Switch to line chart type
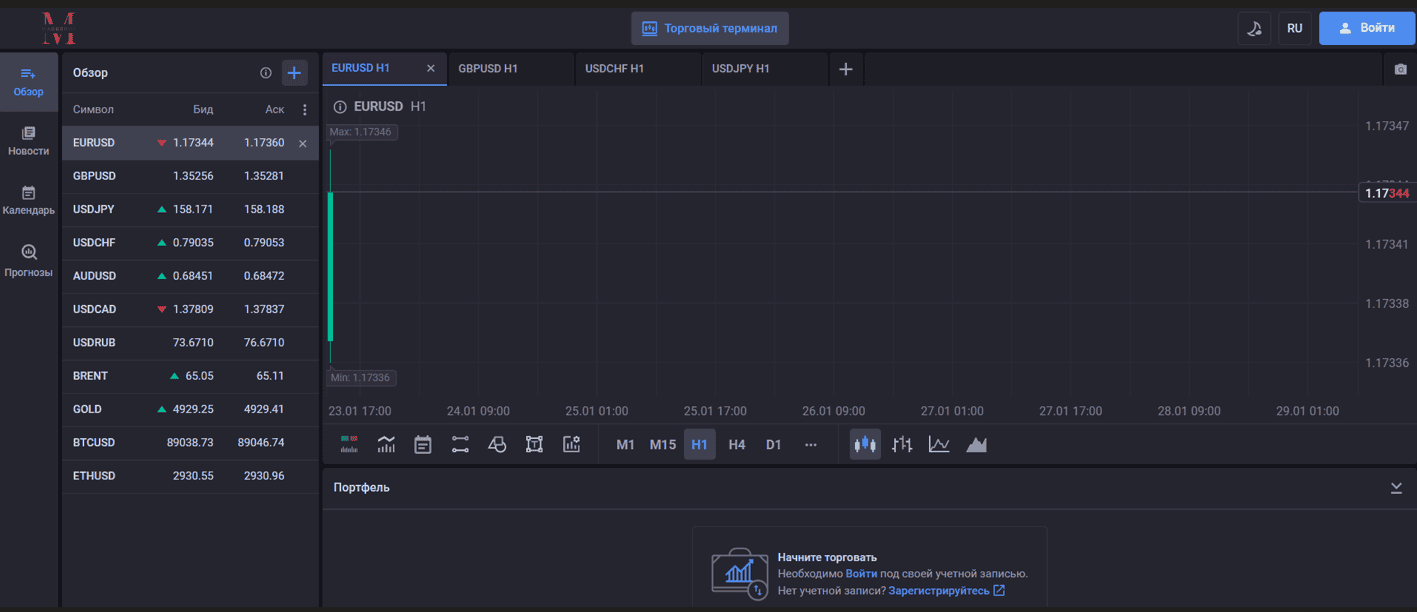 coord(939,445)
